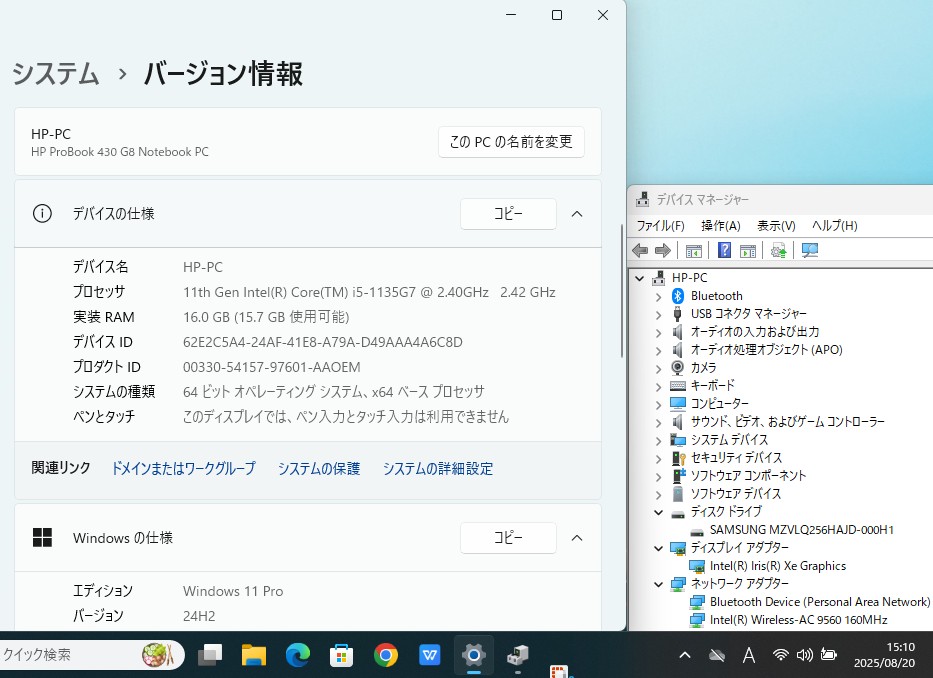Image resolution: width=933 pixels, height=678 pixels.
Task: Open the システムの保護 link
Action: pyautogui.click(x=319, y=468)
